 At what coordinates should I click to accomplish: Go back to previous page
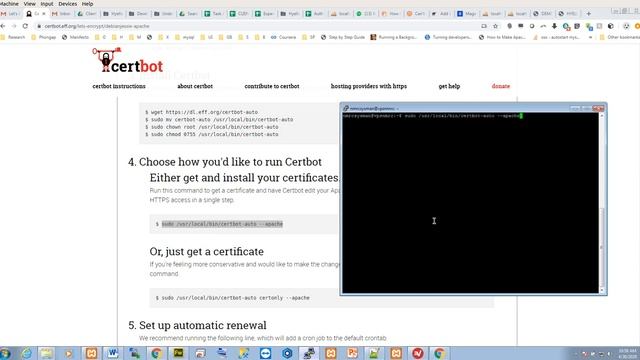(x=3, y=26)
